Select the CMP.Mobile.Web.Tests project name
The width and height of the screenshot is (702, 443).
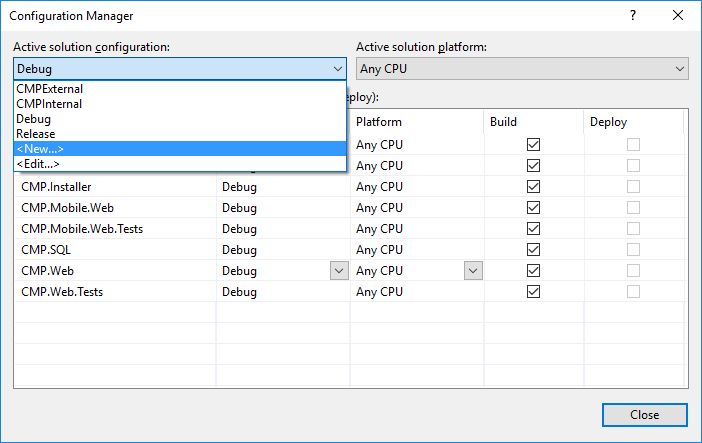(82, 229)
